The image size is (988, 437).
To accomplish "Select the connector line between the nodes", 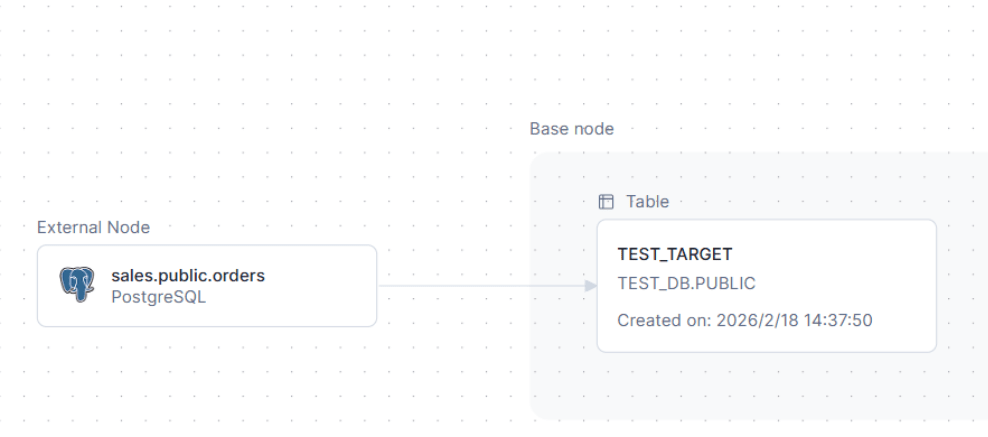I will 480,286.
